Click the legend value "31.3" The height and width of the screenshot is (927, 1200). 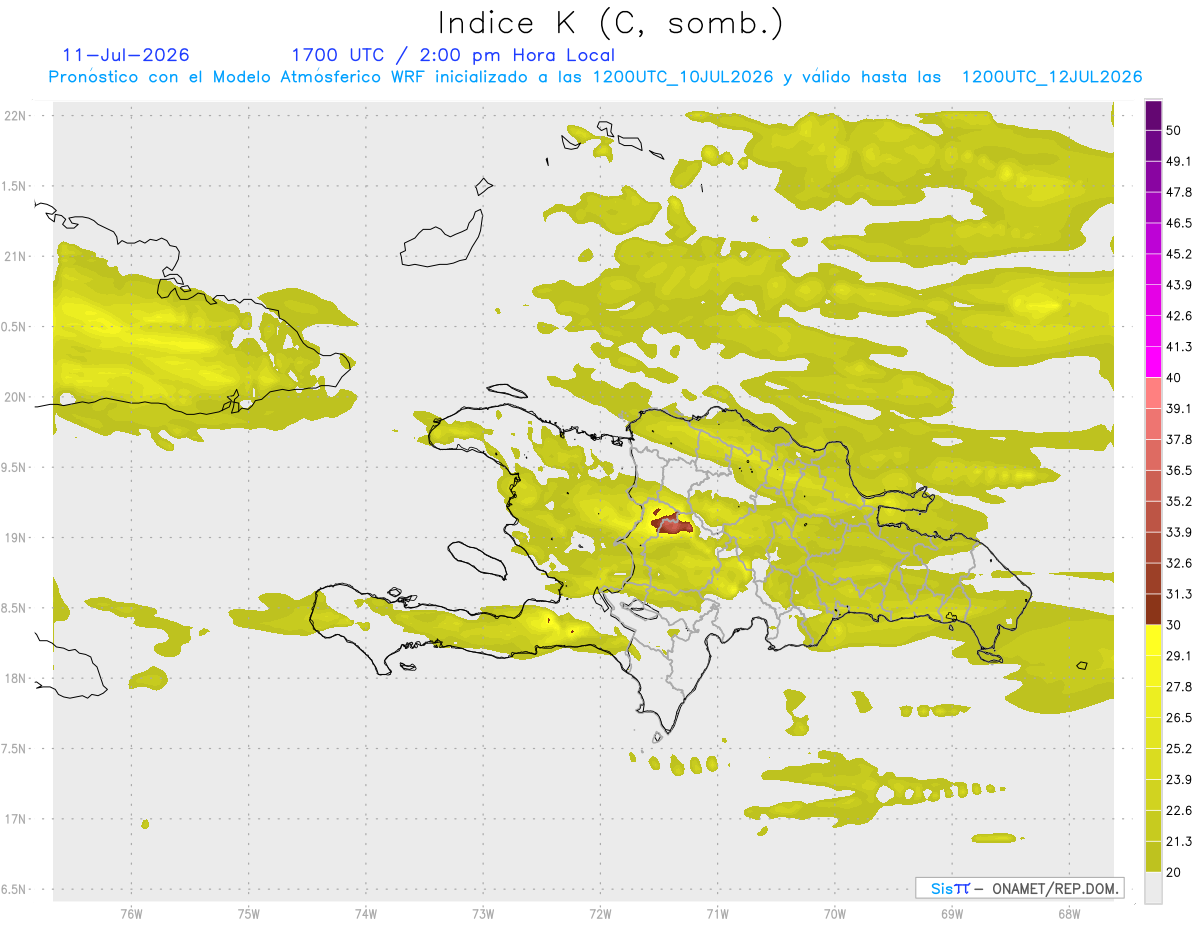[1179, 594]
